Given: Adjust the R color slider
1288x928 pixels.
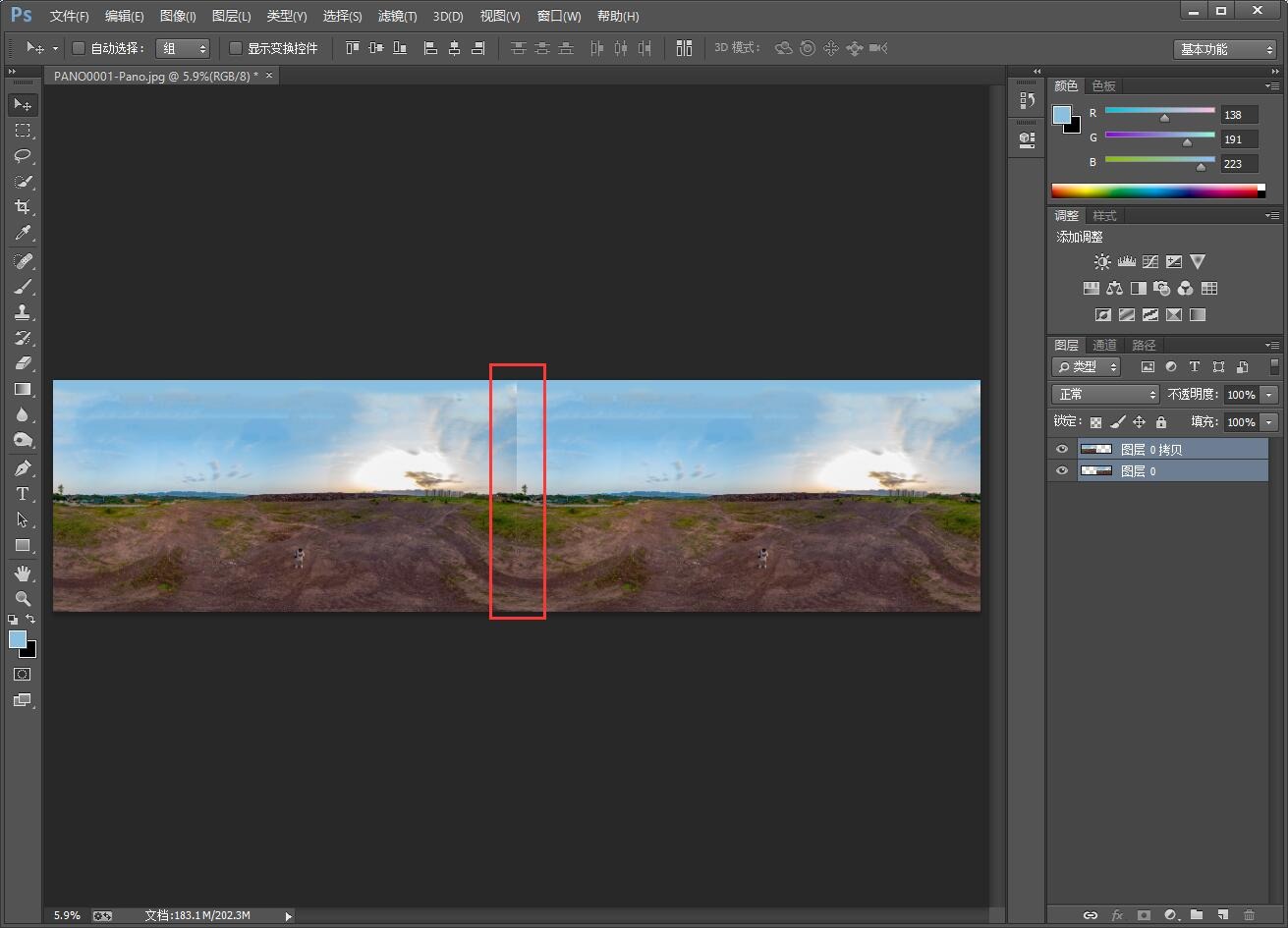Looking at the screenshot, I should click(x=1164, y=117).
